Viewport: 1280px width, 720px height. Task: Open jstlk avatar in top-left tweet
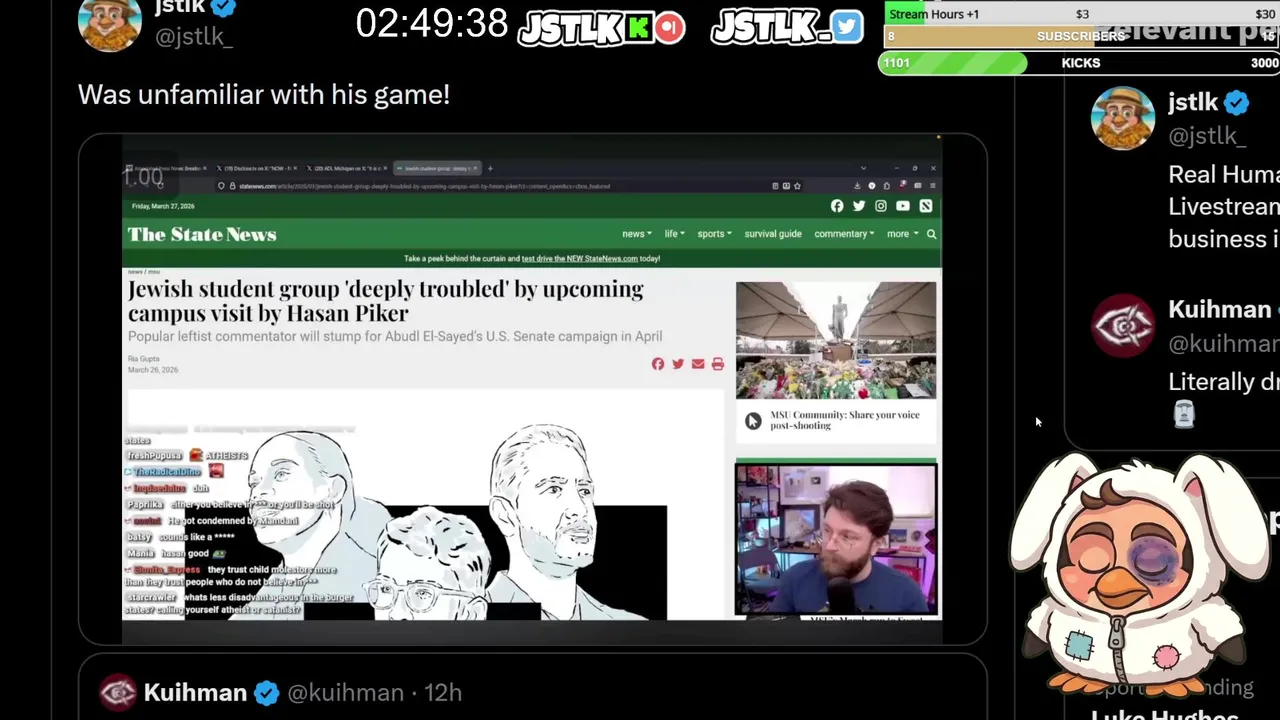[110, 22]
